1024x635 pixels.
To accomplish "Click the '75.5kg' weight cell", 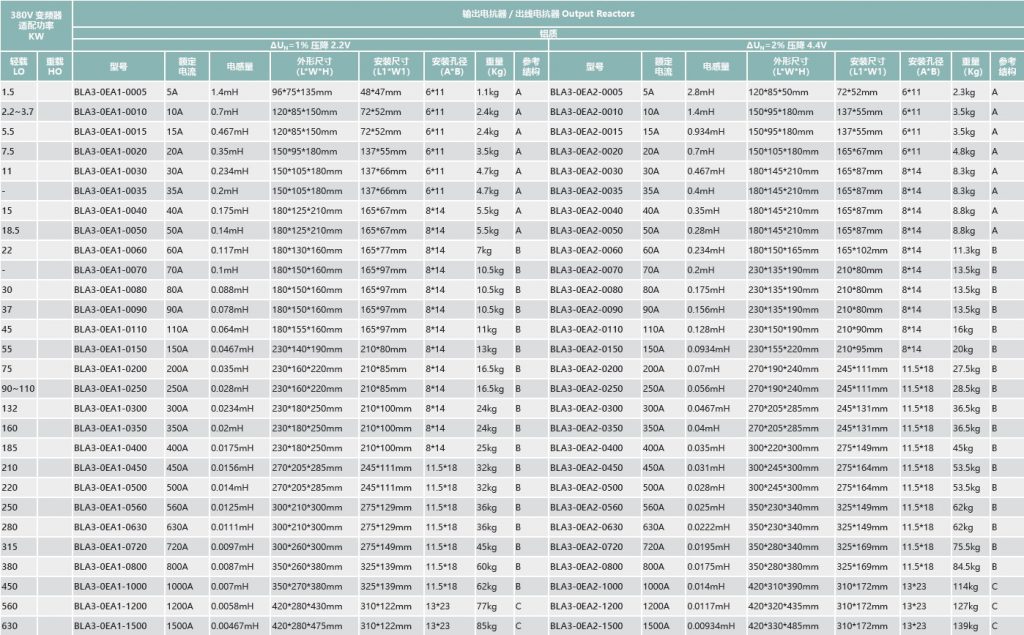I will pyautogui.click(x=967, y=547).
